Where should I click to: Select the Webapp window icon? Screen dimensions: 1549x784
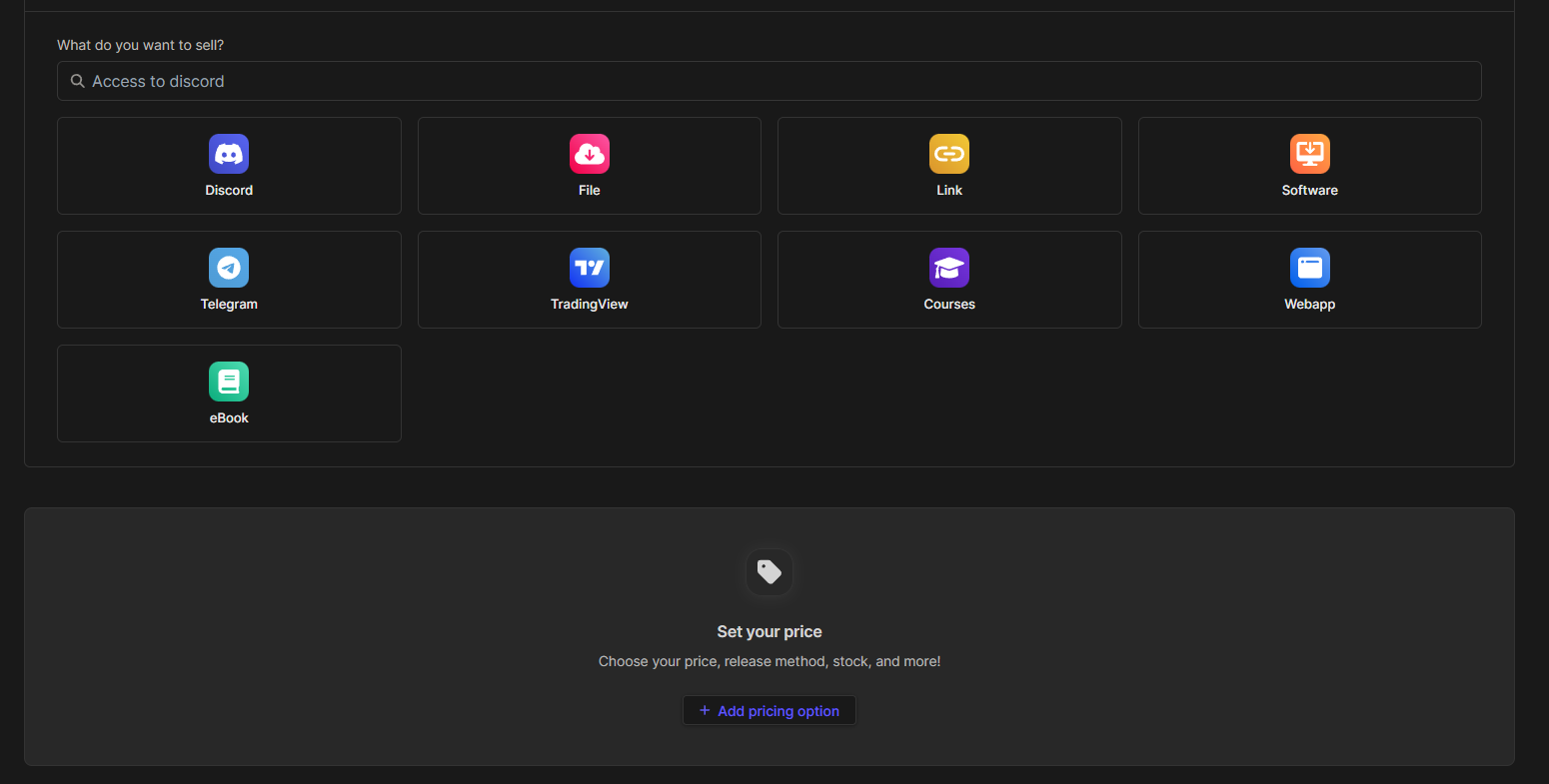tap(1310, 268)
